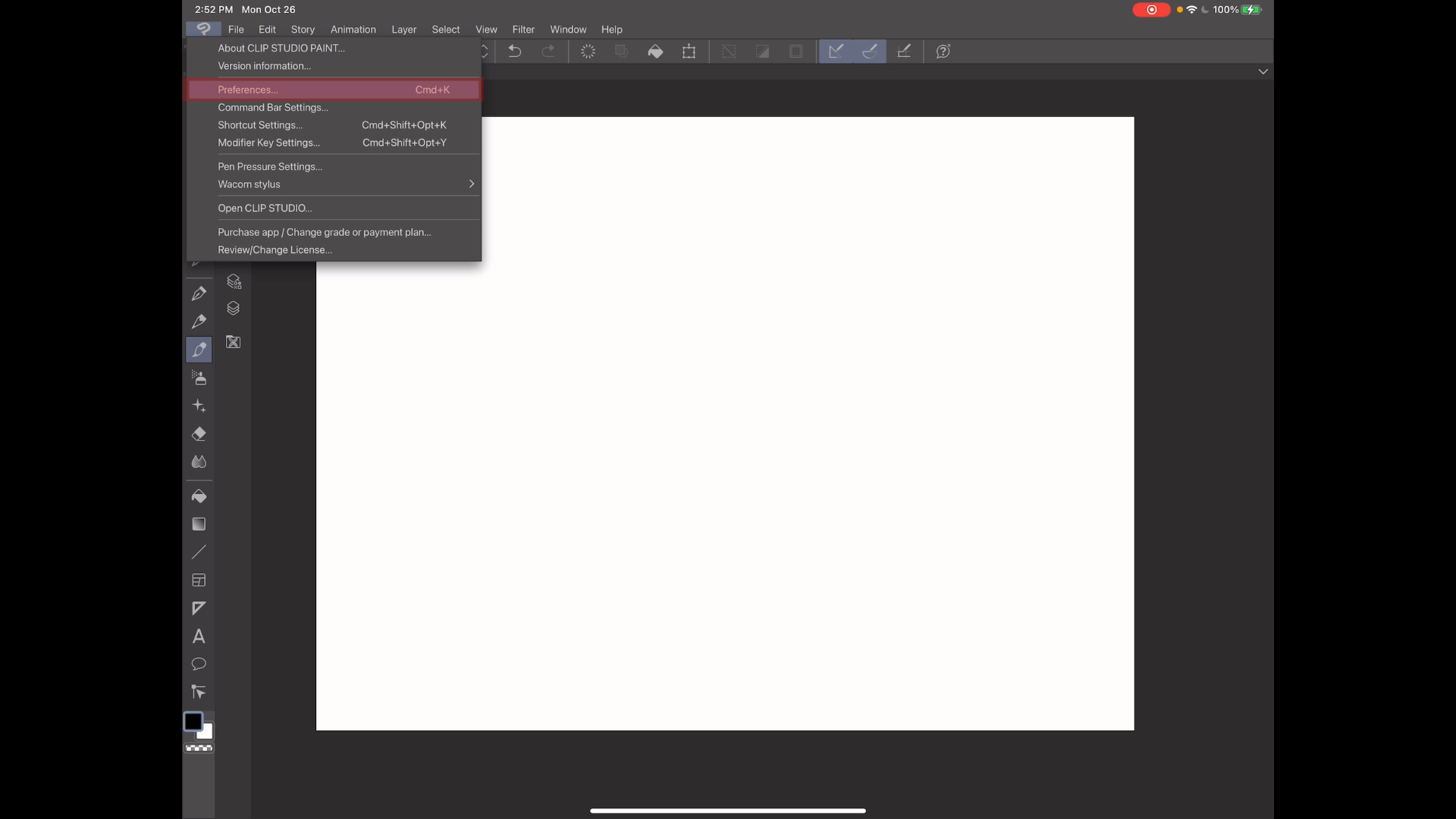1456x819 pixels.
Task: Select the highlighted Brush tool
Action: click(x=199, y=350)
